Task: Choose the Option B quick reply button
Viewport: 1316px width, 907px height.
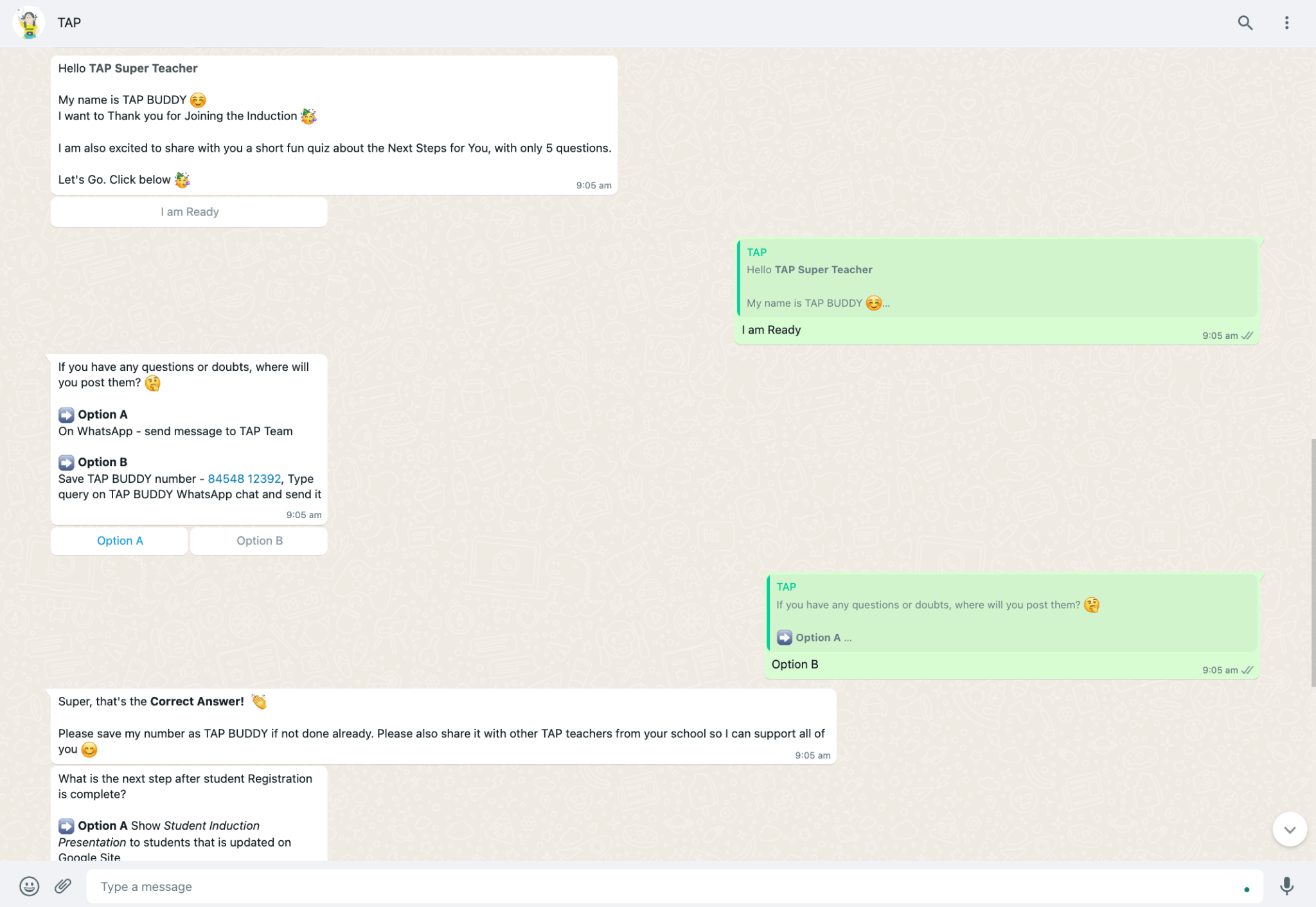Action: (259, 541)
